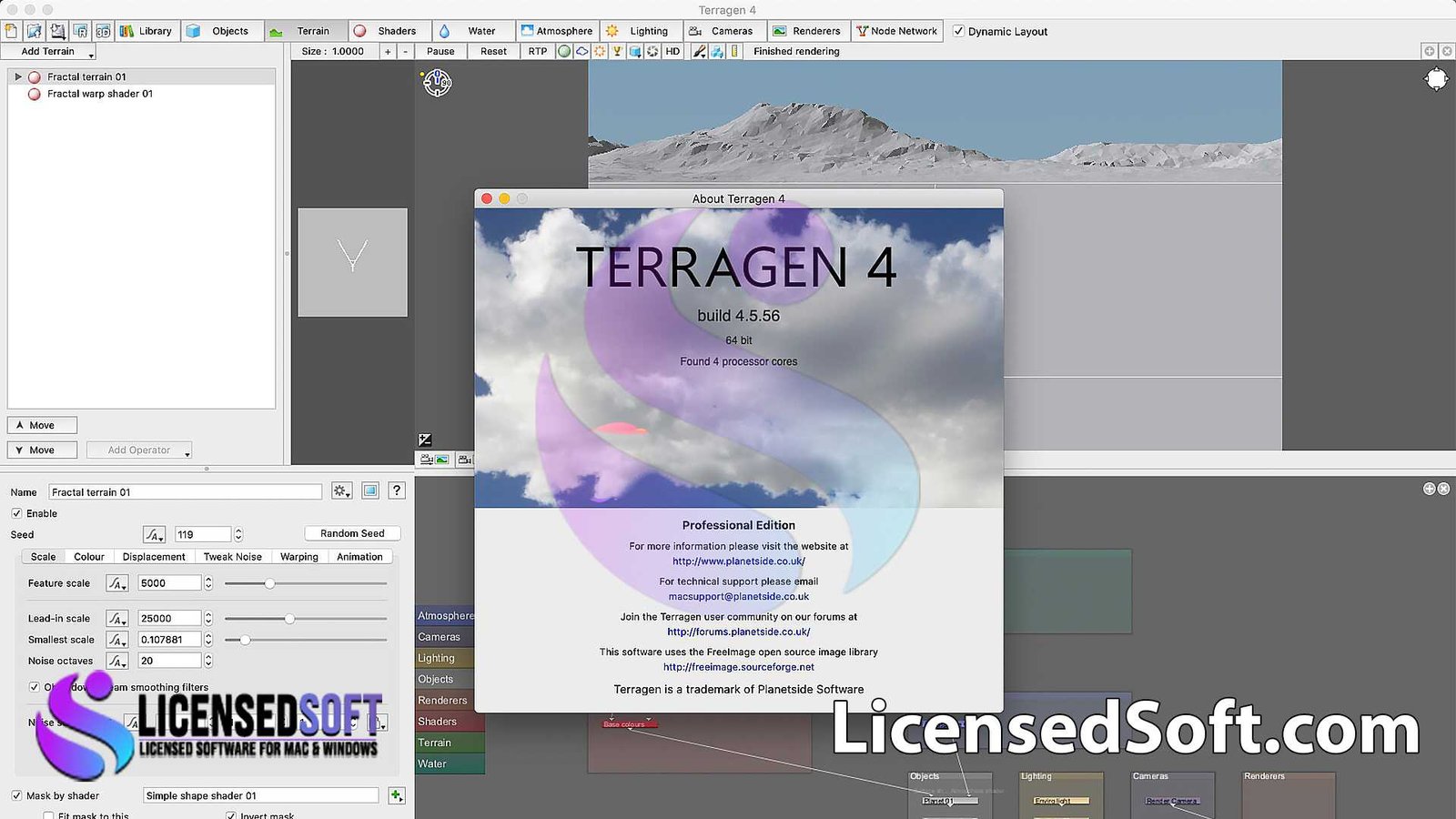Click the Move up button
The width and height of the screenshot is (1456, 819).
(42, 425)
